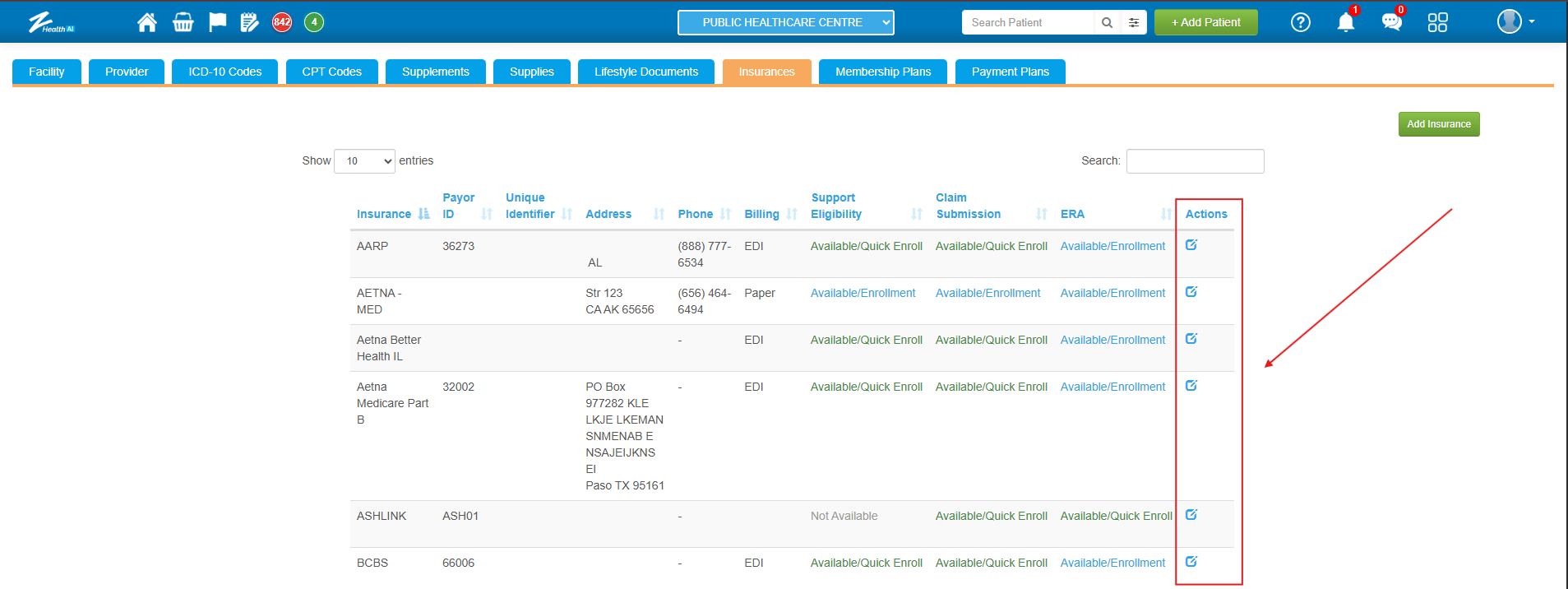The height and width of the screenshot is (589, 1568).
Task: Expand the Public Healthcare Centre facility dropdown
Action: (785, 22)
